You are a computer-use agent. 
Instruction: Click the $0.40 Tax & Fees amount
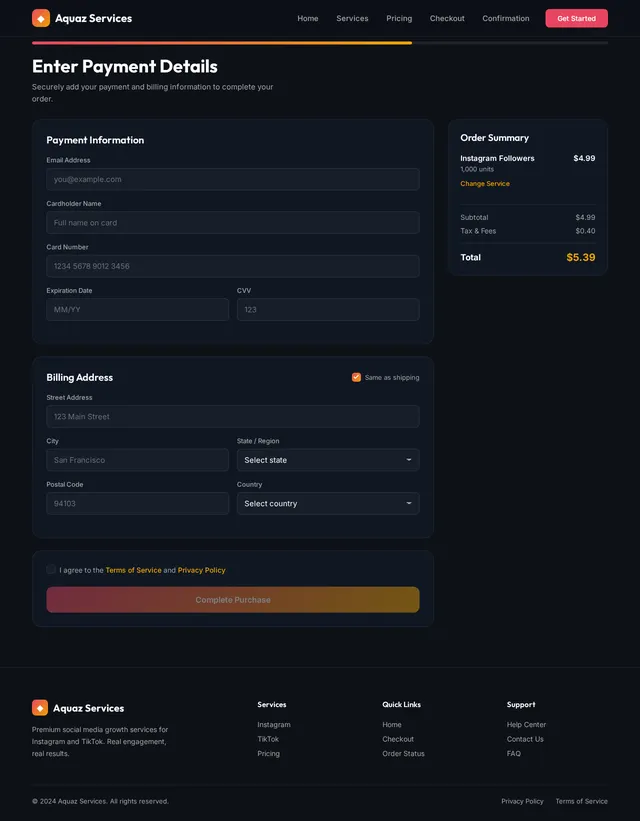pyautogui.click(x=586, y=231)
